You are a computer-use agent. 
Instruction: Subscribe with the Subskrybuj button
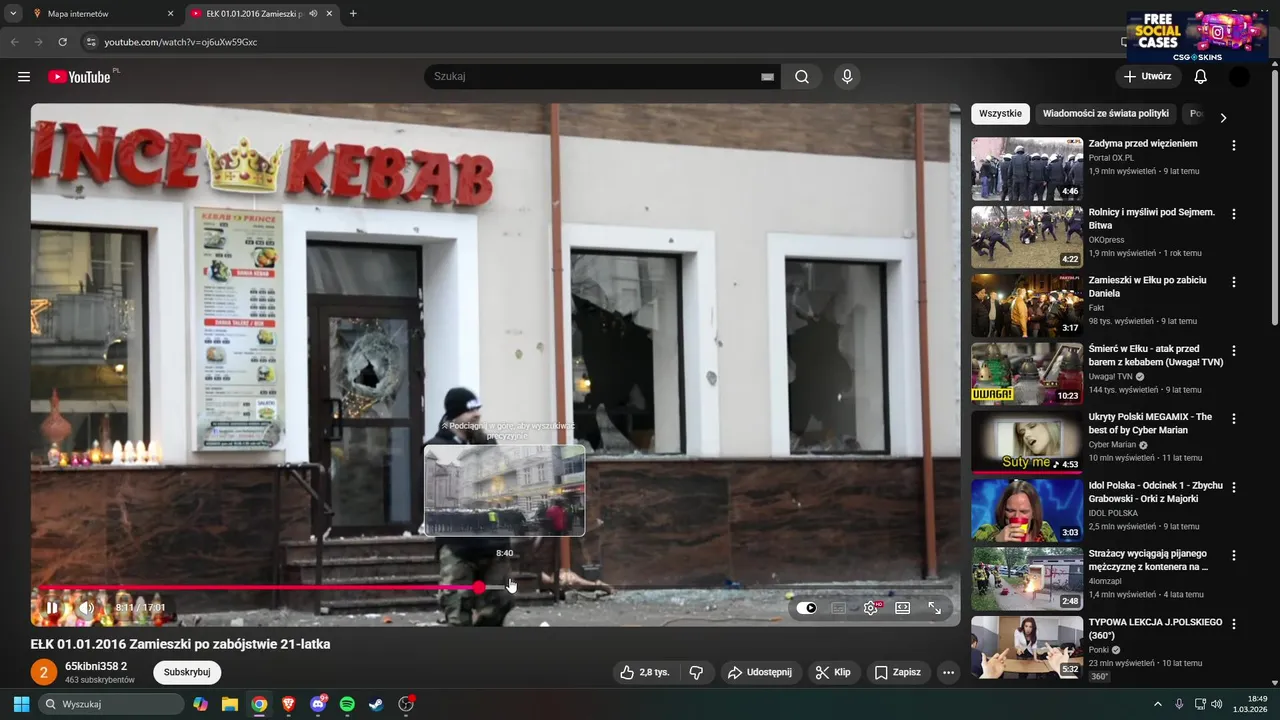tap(187, 672)
